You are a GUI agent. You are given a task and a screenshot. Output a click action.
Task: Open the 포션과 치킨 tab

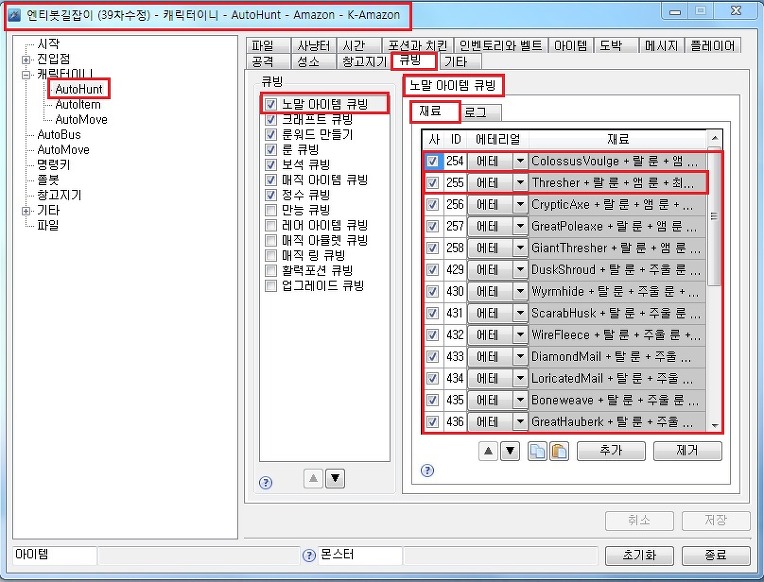pos(418,46)
